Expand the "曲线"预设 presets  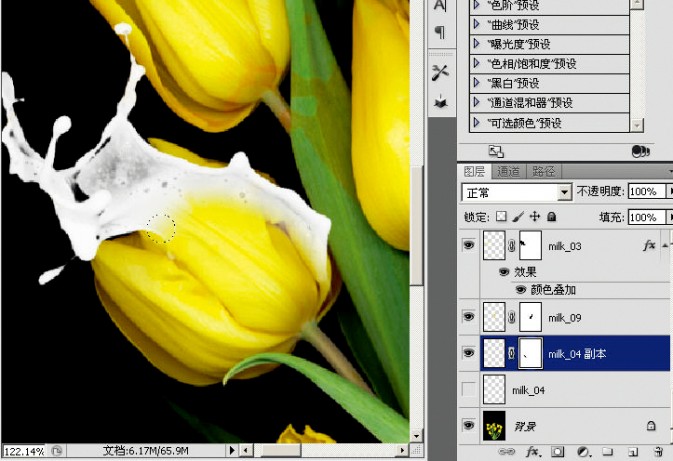476,24
